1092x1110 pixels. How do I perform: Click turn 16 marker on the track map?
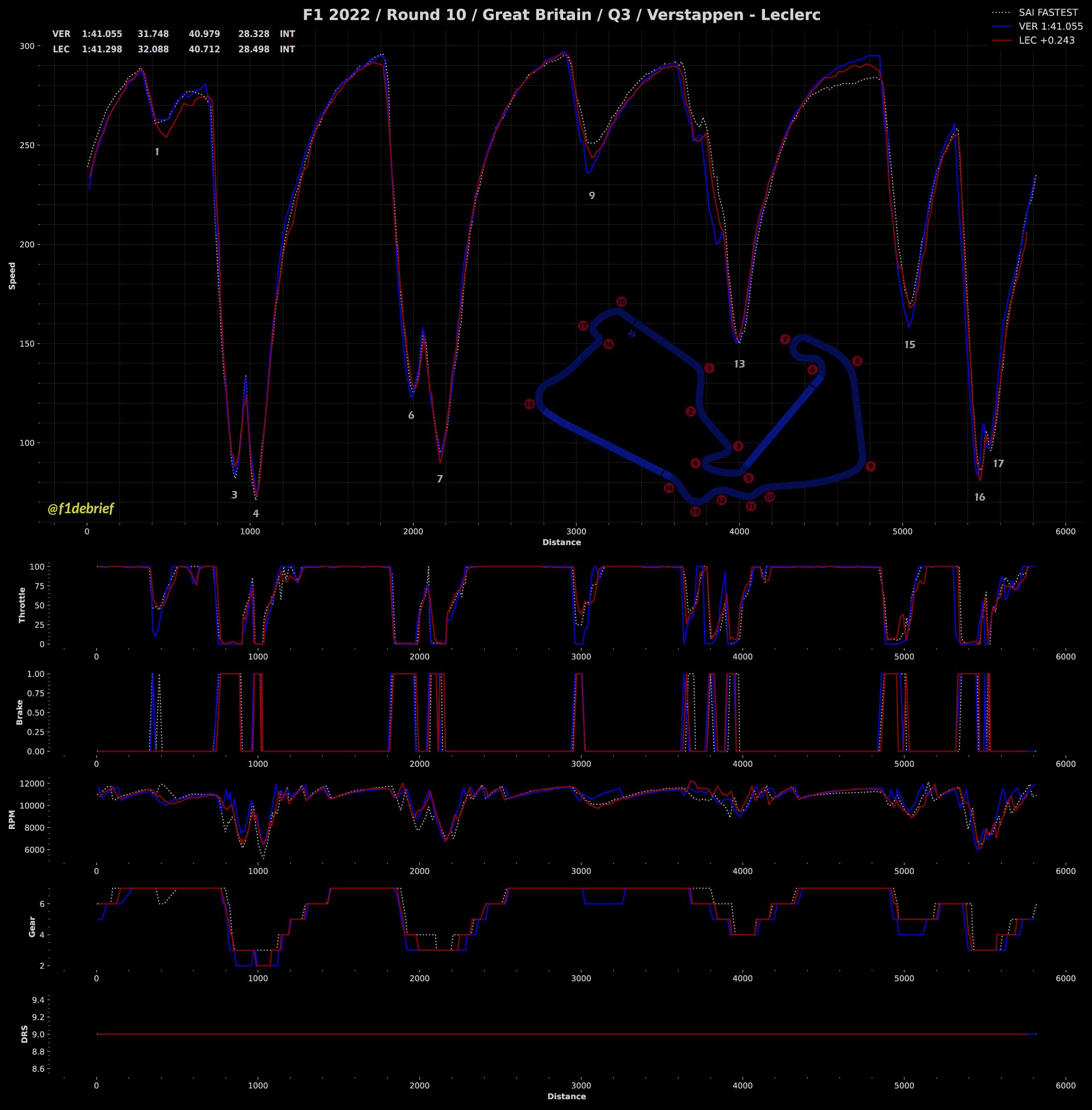[x=609, y=344]
